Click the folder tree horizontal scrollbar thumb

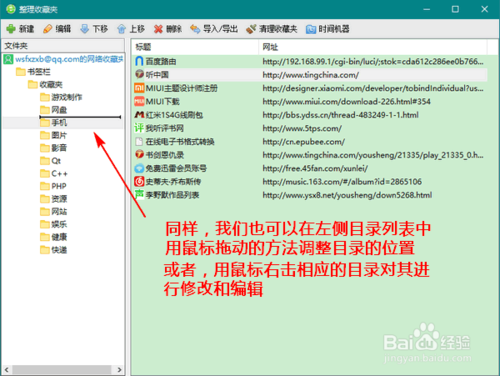pos(62,369)
